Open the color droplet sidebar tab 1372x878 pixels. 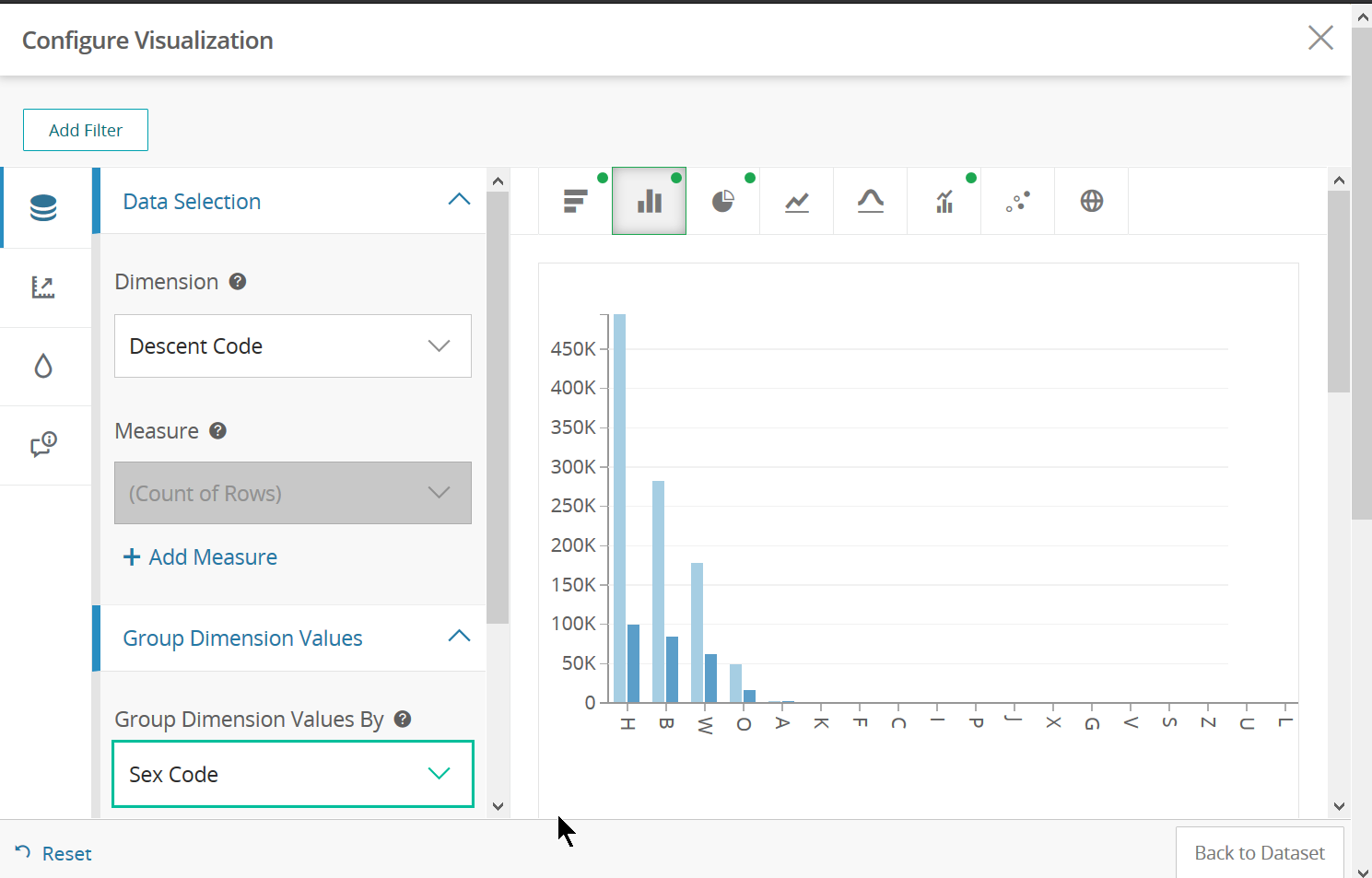point(44,367)
